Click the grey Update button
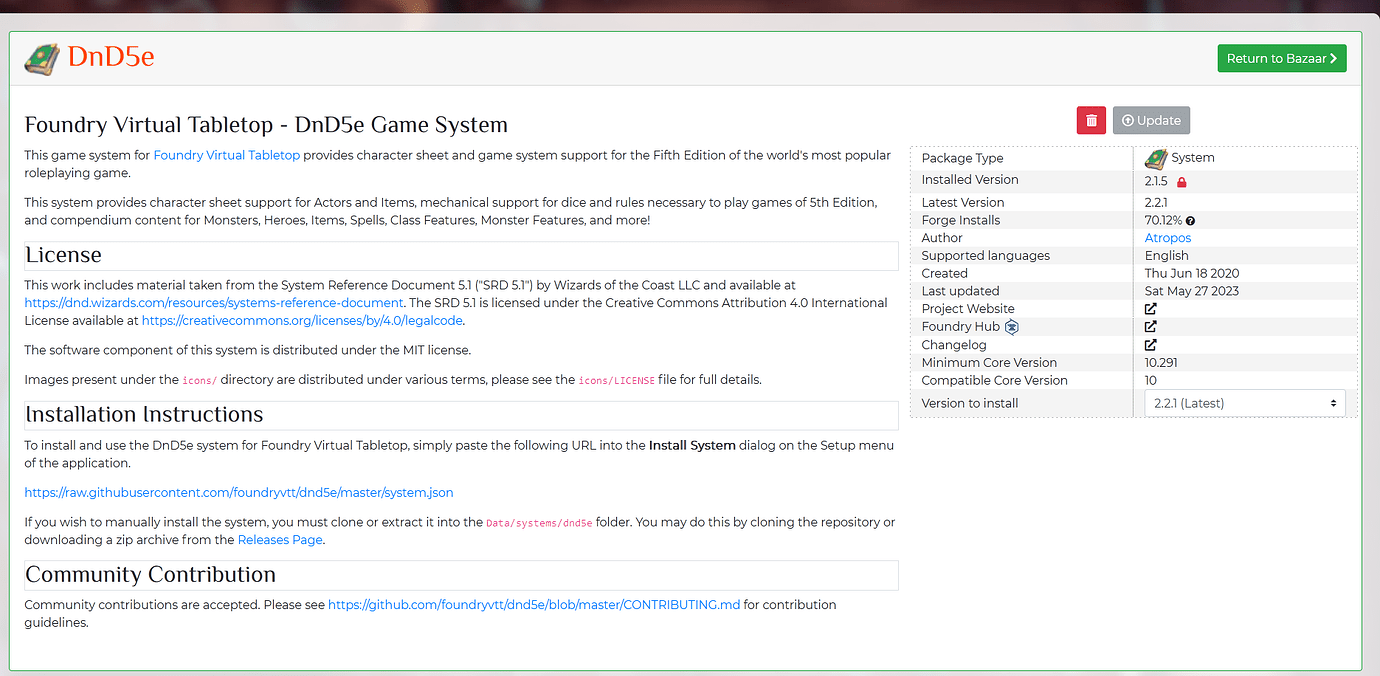 coord(1151,120)
